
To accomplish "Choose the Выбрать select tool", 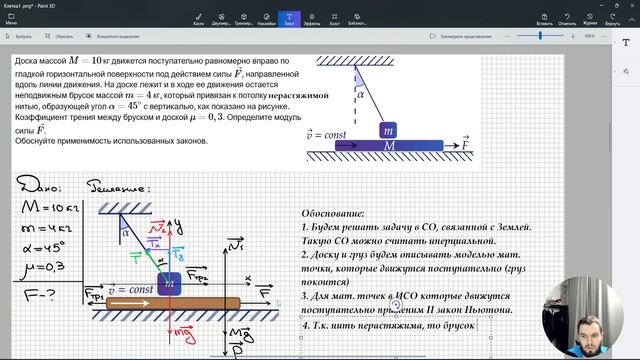I will point(19,36).
